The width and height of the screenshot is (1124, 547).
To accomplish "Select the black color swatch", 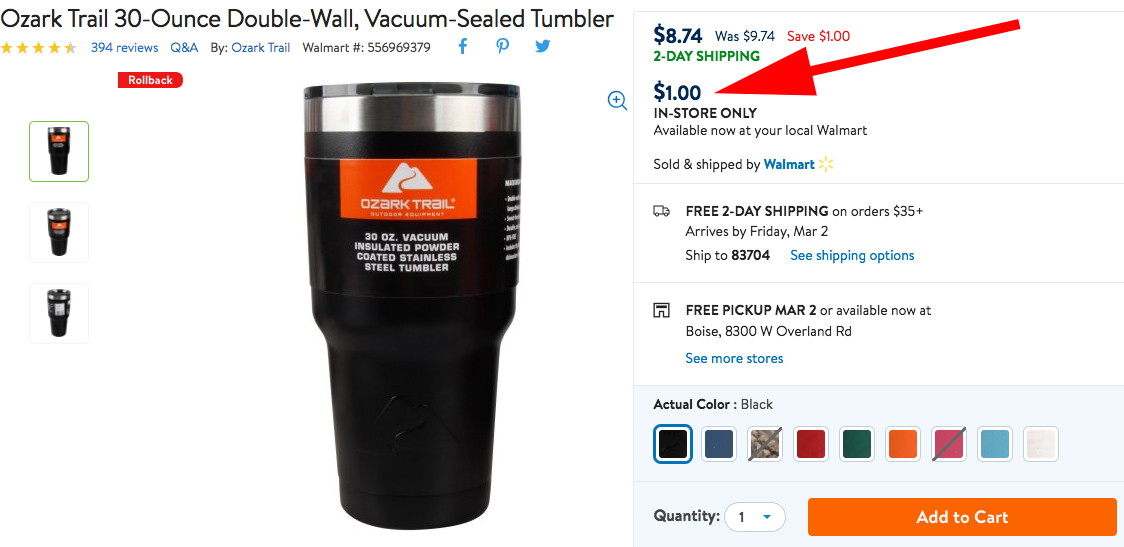I will pos(673,443).
